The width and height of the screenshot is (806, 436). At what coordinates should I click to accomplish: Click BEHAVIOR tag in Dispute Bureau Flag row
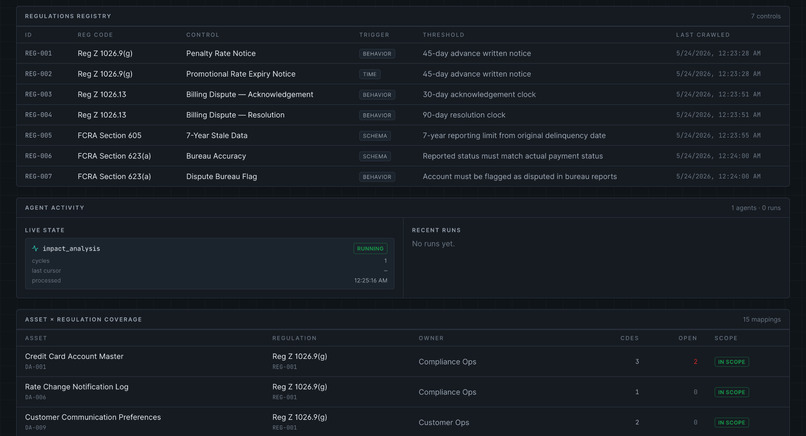(x=377, y=177)
